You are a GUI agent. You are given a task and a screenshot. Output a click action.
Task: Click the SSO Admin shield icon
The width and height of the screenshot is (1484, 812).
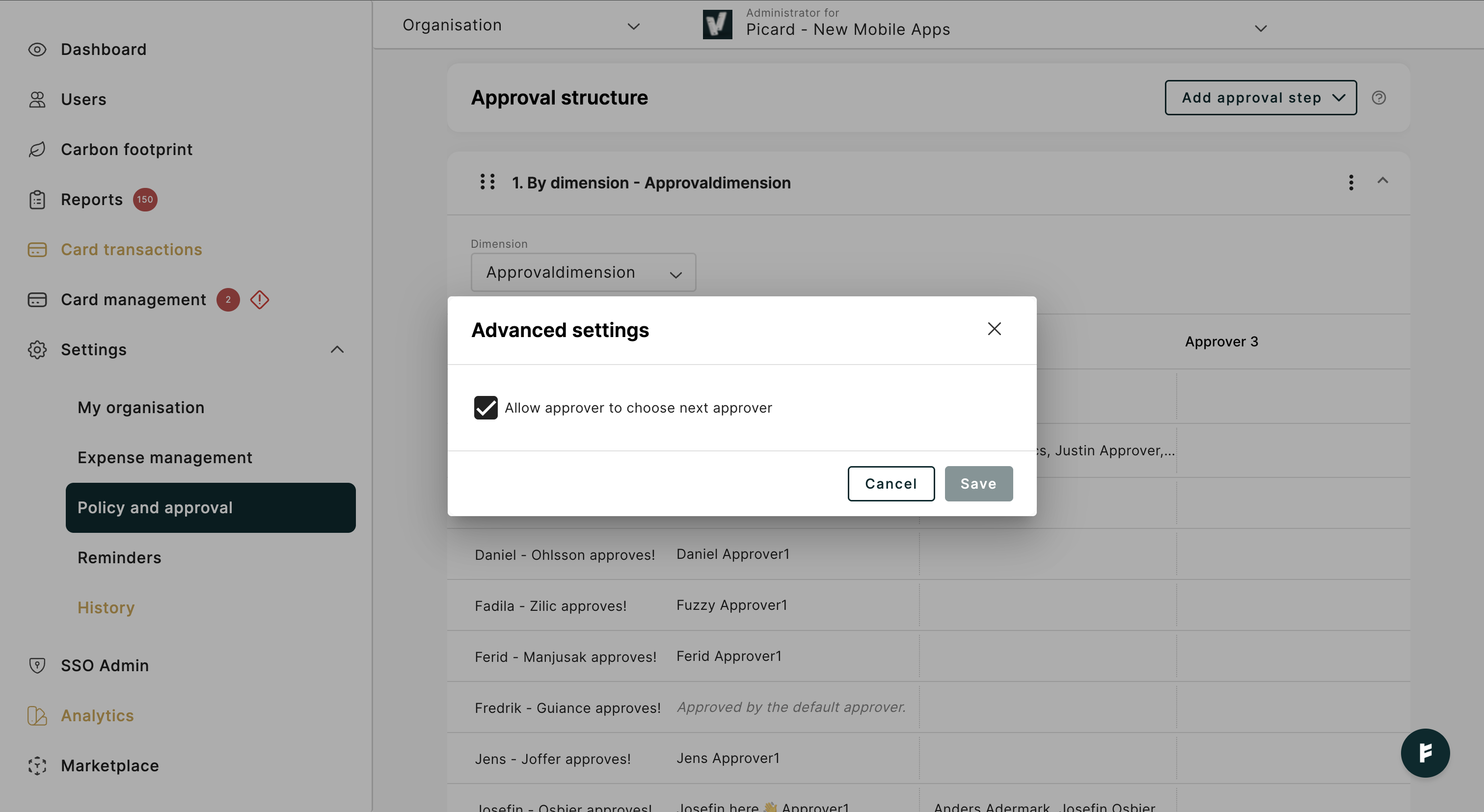pos(37,665)
